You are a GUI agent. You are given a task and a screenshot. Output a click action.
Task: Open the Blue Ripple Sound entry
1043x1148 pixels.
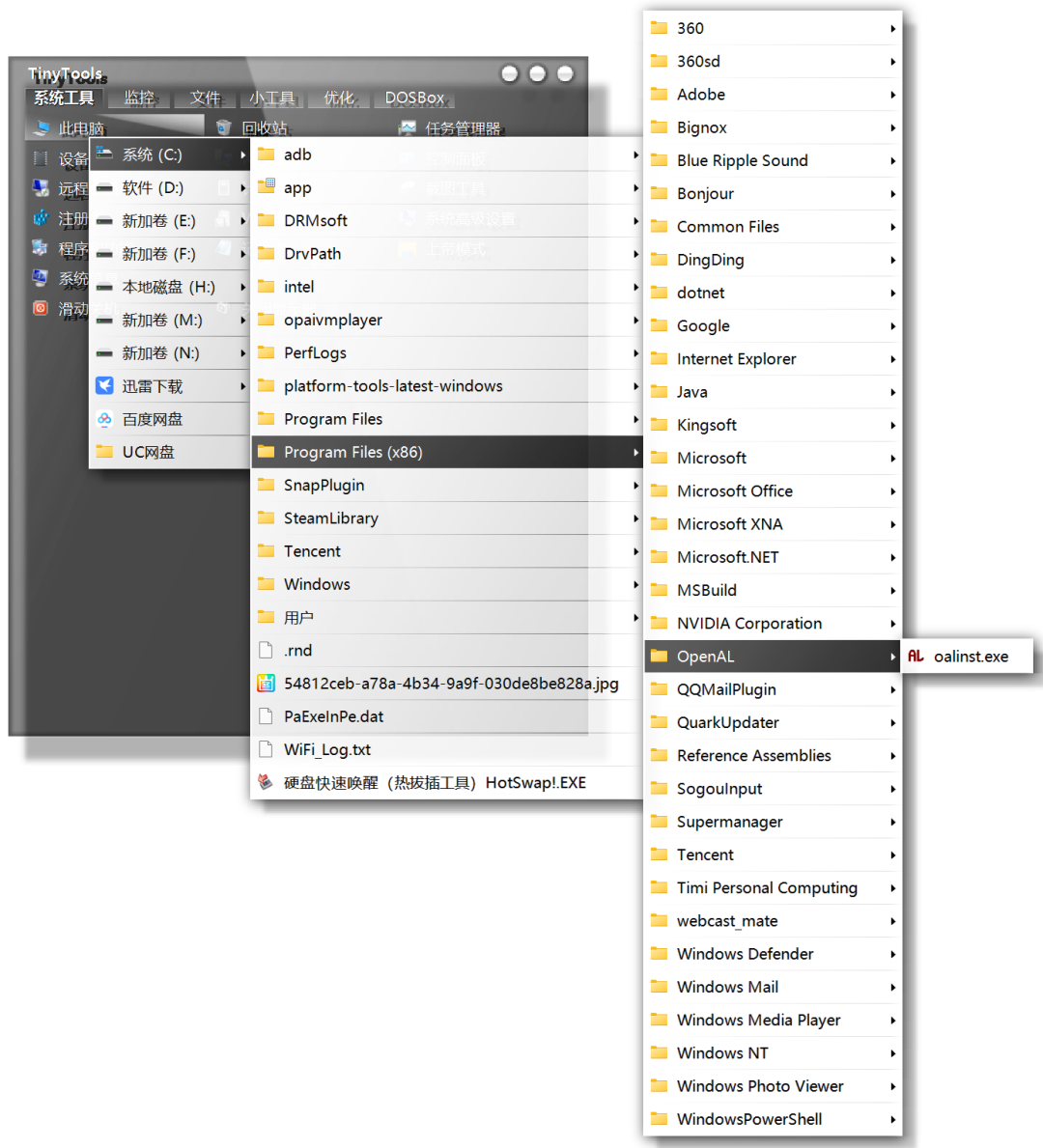tap(773, 160)
